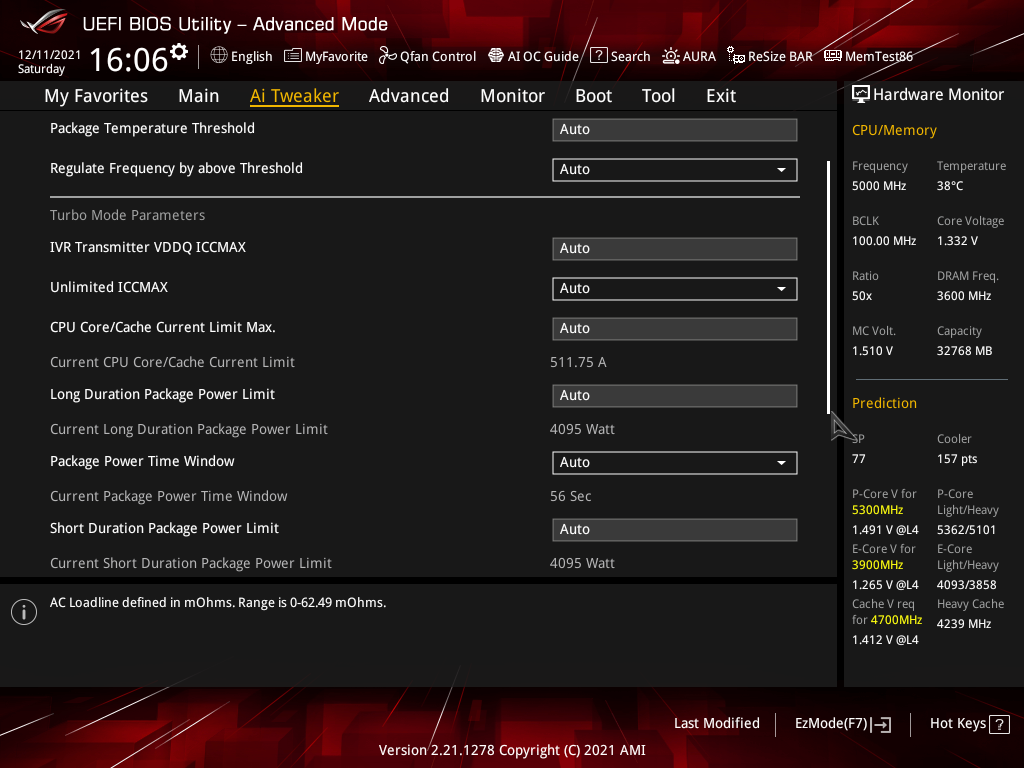
Task: Click the CPU/Memory section heading
Action: [894, 131]
